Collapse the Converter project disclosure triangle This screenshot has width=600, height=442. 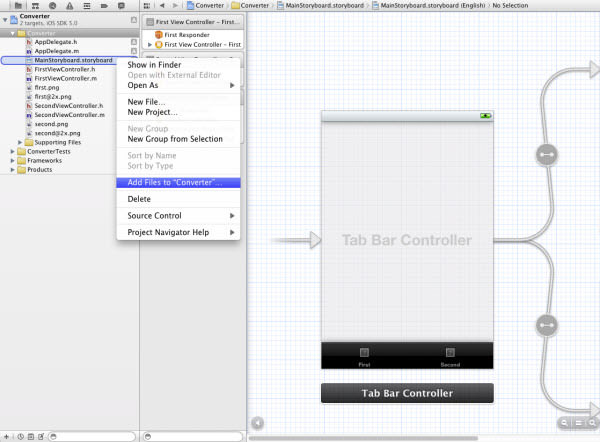point(5,19)
